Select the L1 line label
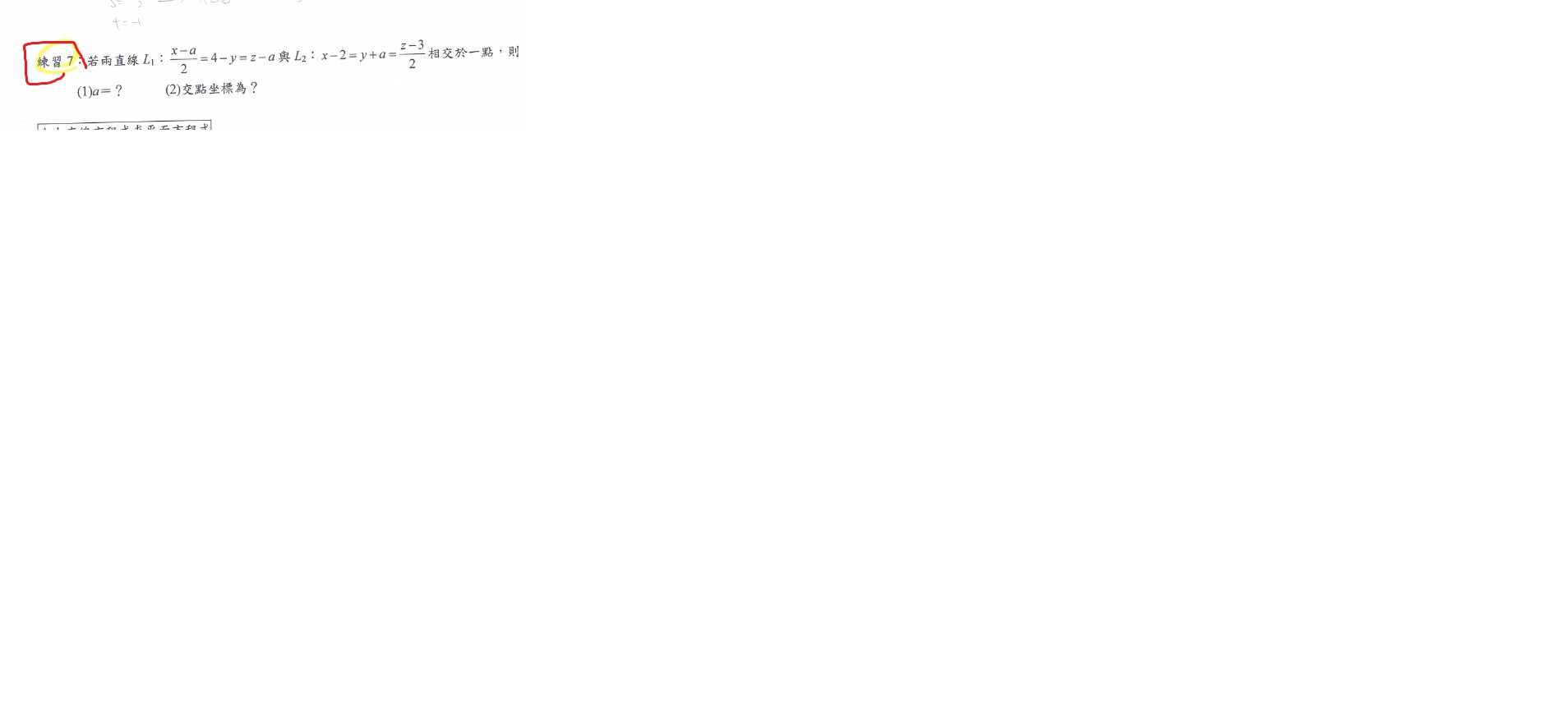This screenshot has height=703, width=1568. coord(149,60)
